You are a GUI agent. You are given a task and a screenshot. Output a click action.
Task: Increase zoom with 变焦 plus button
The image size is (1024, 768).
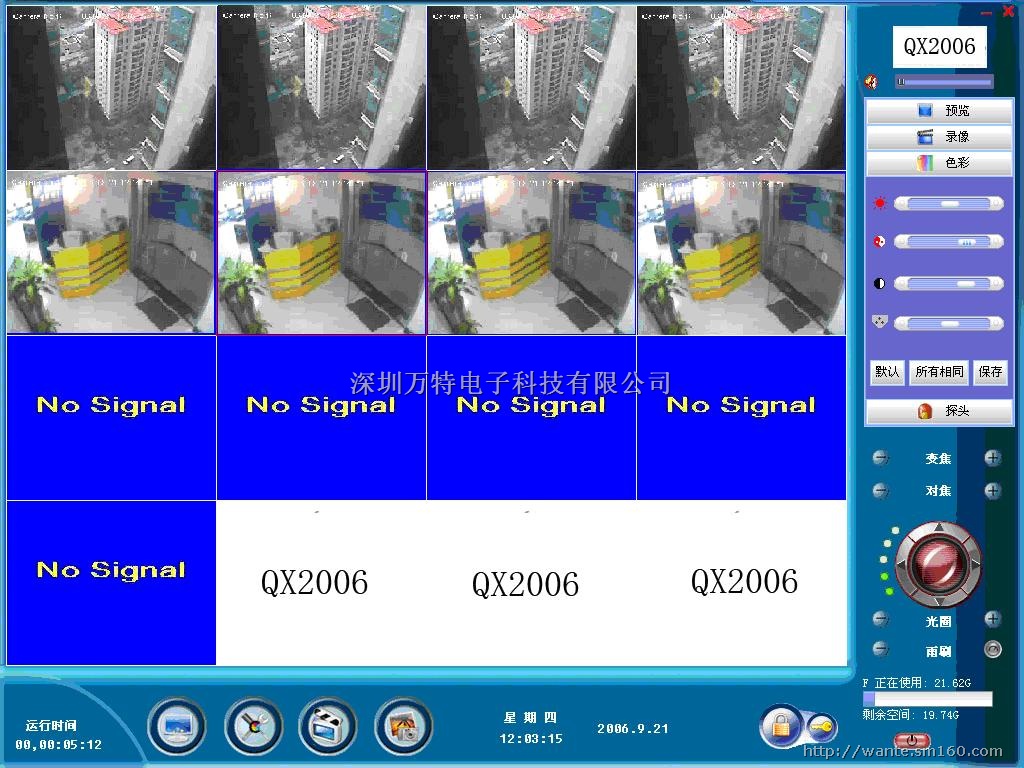click(x=992, y=458)
